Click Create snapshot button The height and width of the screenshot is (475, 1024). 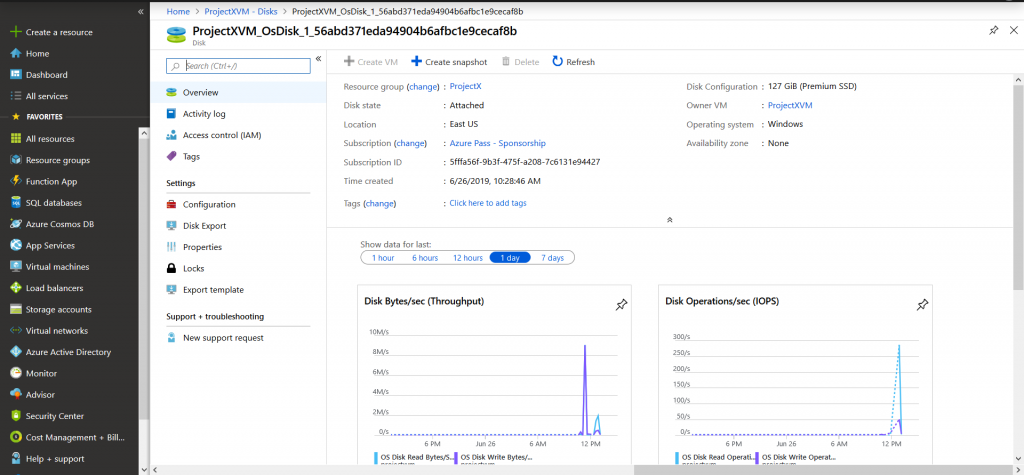pos(449,62)
